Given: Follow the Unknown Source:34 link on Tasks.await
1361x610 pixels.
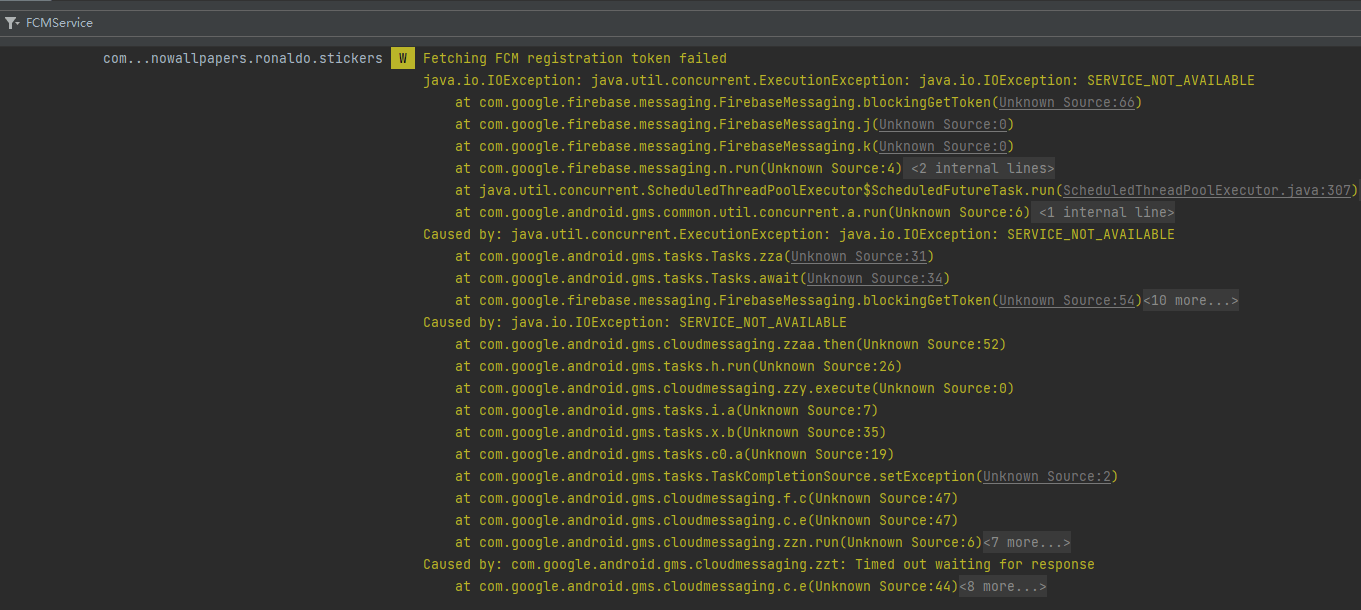Looking at the screenshot, I should [874, 278].
